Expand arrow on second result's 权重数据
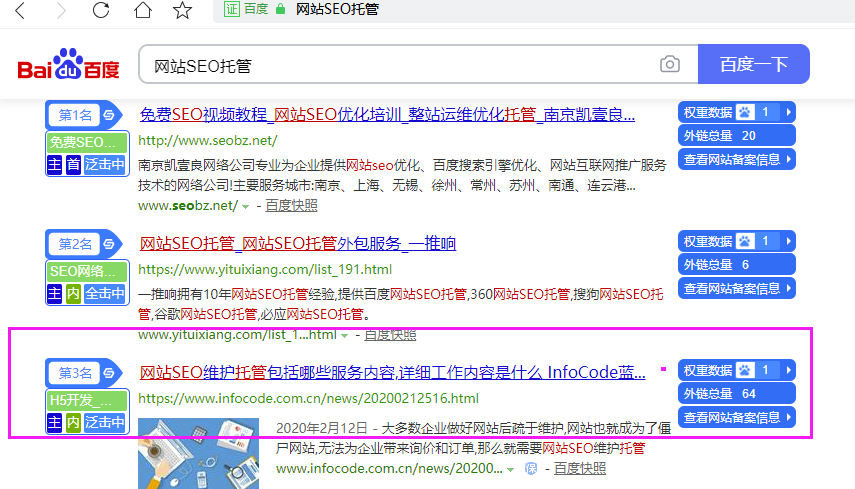This screenshot has width=855, height=489. (x=788, y=241)
